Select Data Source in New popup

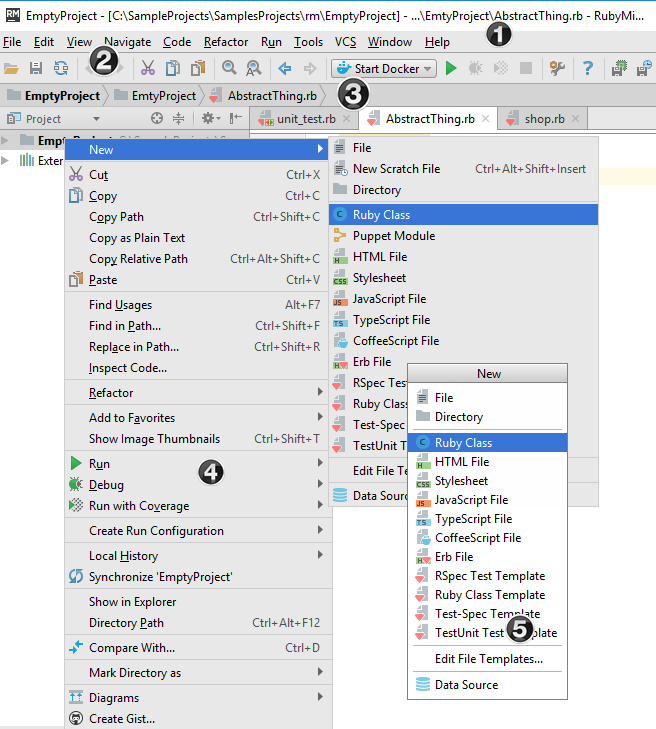(487, 685)
